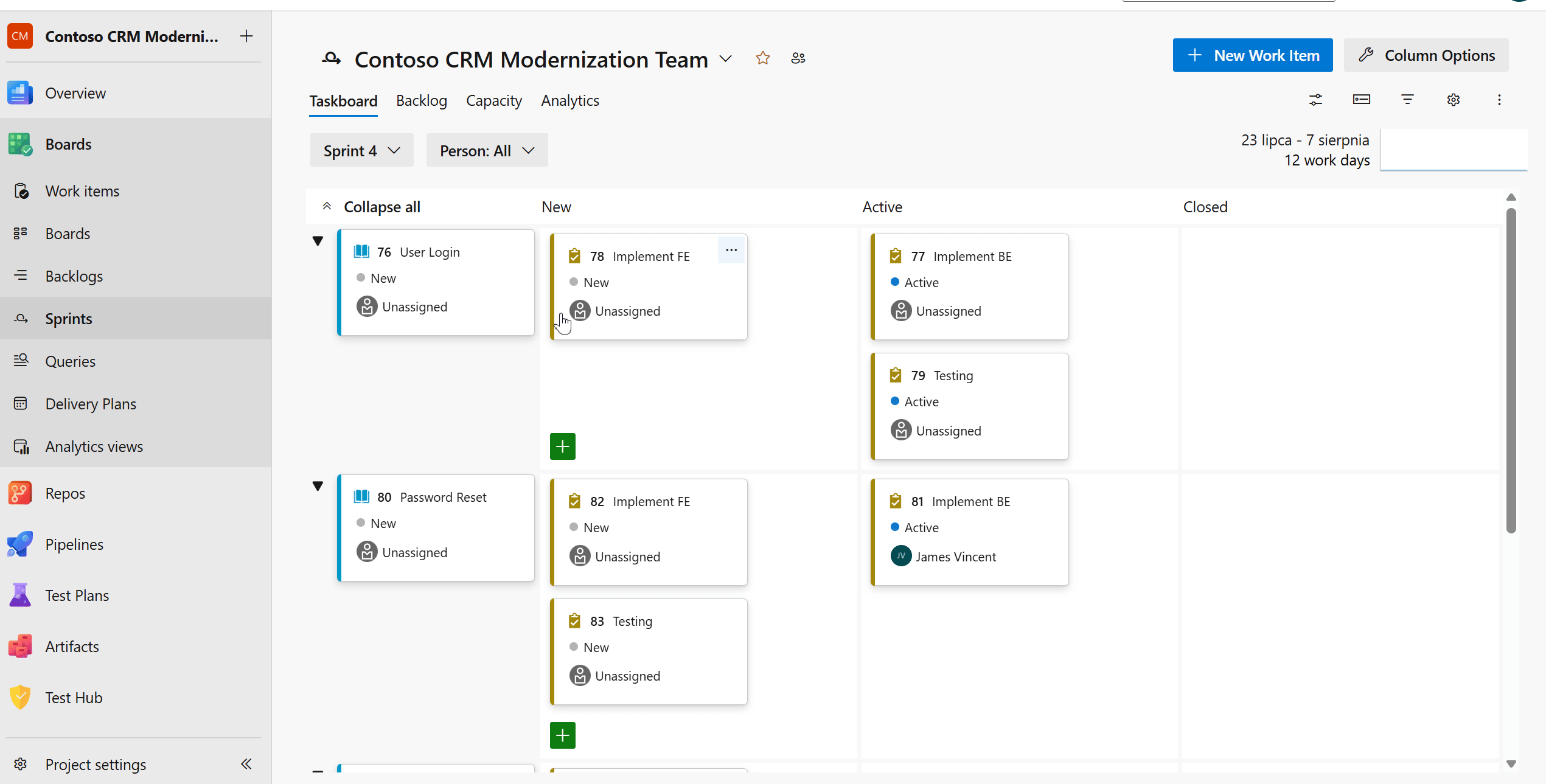Viewport: 1546px width, 784px height.
Task: Open task 83 Testing
Action: point(632,621)
